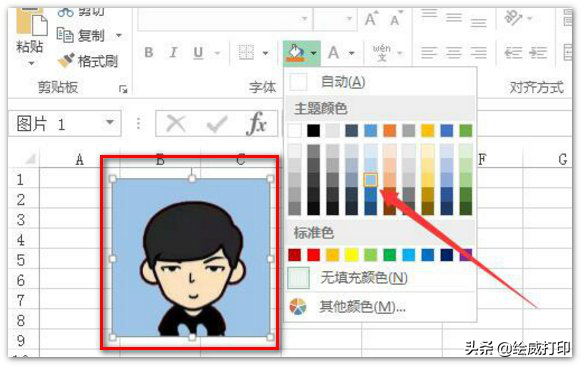The width and height of the screenshot is (581, 366).
Task: Open More Colors (其他颜色)
Action: tap(379, 307)
